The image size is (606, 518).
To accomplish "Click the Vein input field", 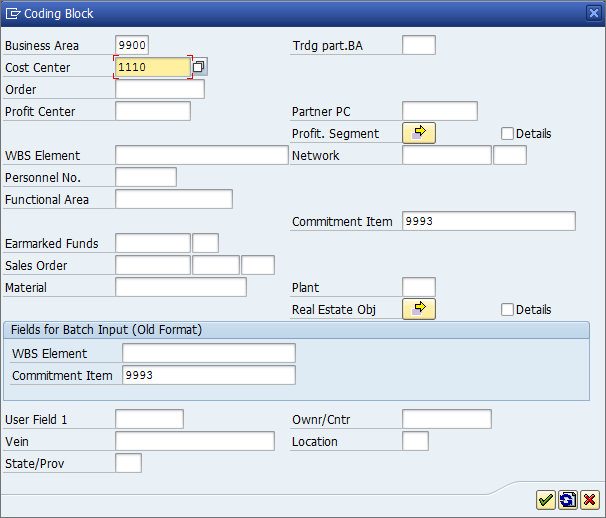I will pyautogui.click(x=195, y=441).
